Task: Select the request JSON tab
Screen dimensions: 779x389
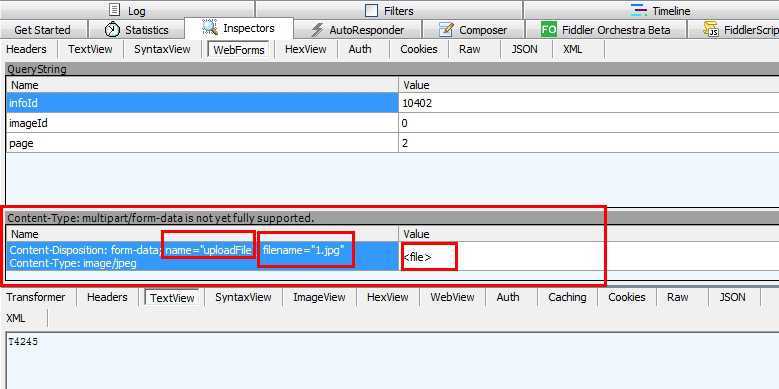Action: pyautogui.click(x=524, y=49)
